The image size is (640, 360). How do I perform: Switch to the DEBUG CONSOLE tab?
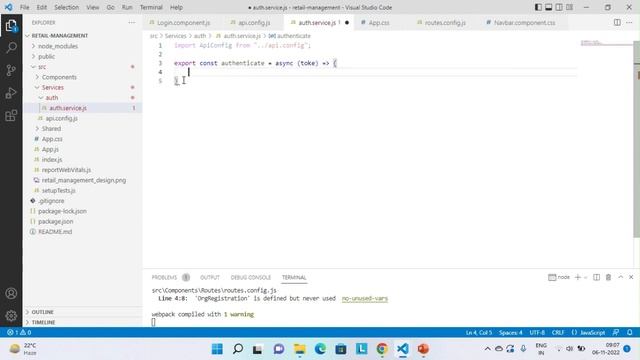[x=251, y=278]
